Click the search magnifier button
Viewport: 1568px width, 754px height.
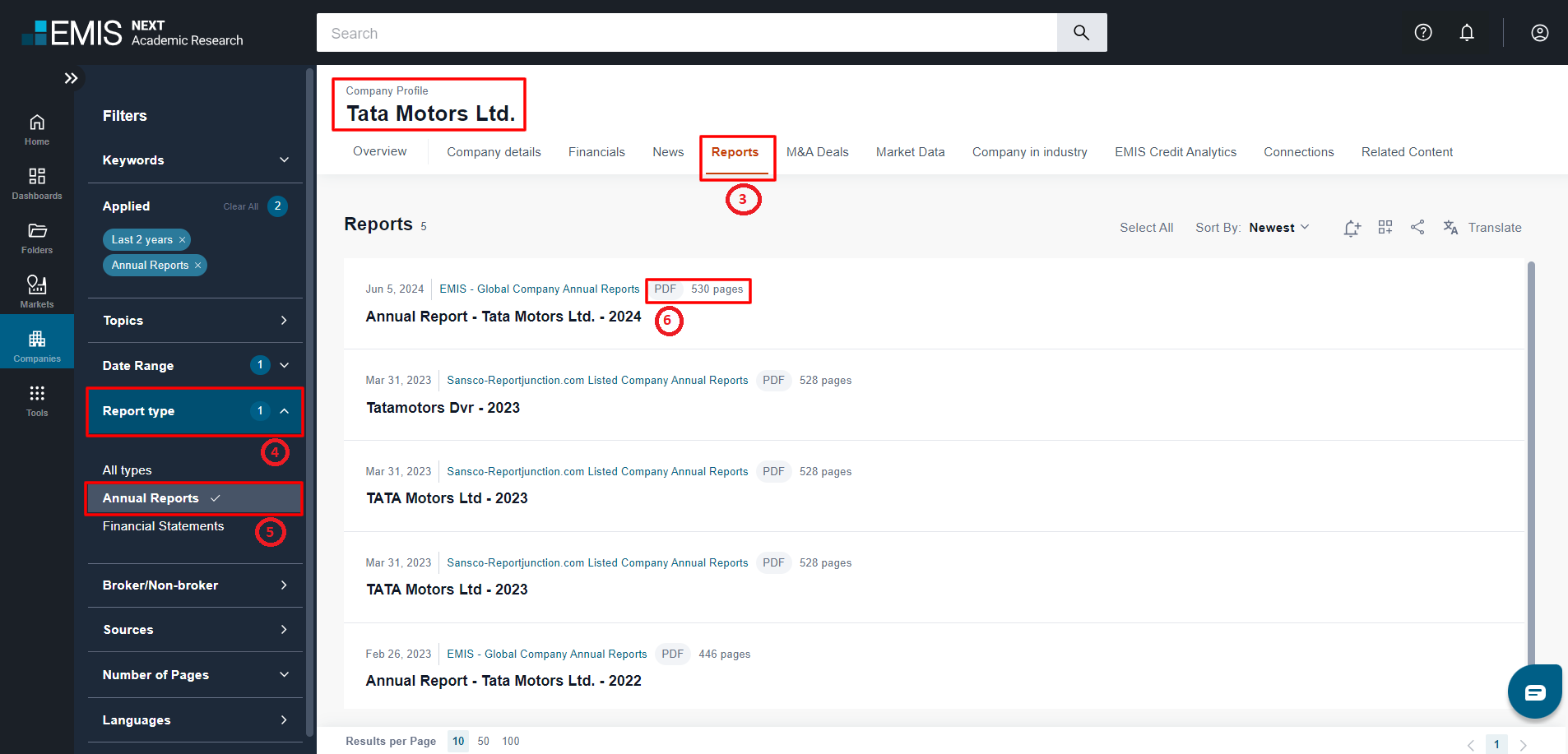coord(1081,33)
